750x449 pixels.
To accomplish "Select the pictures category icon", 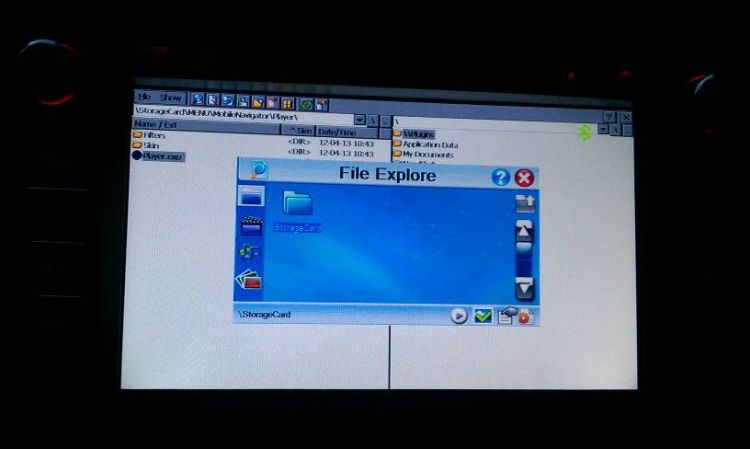I will click(x=249, y=279).
